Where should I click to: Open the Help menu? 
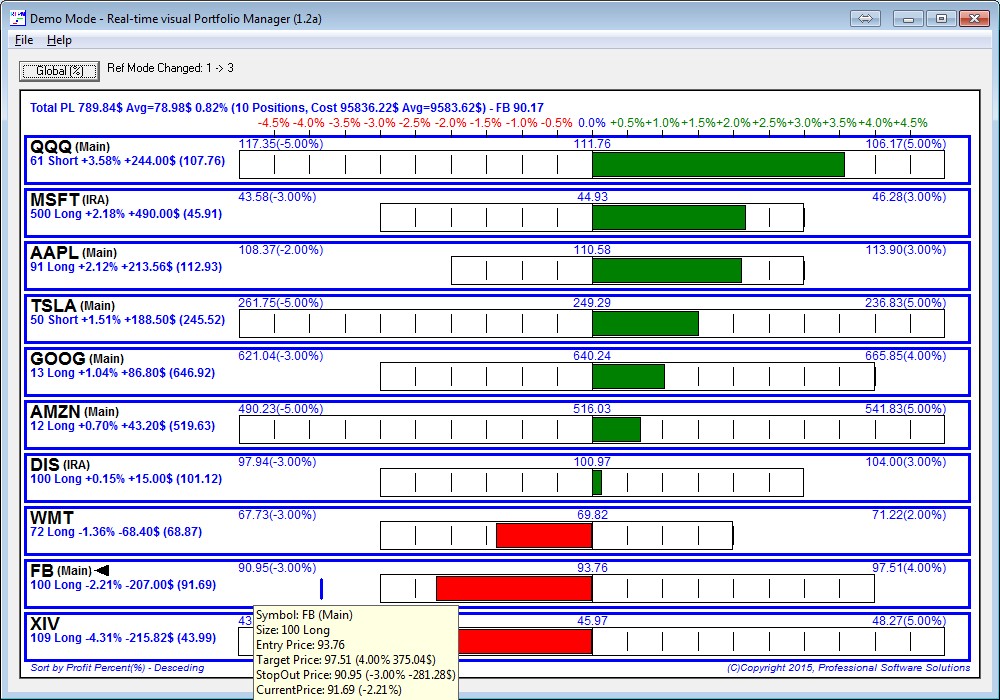[59, 40]
